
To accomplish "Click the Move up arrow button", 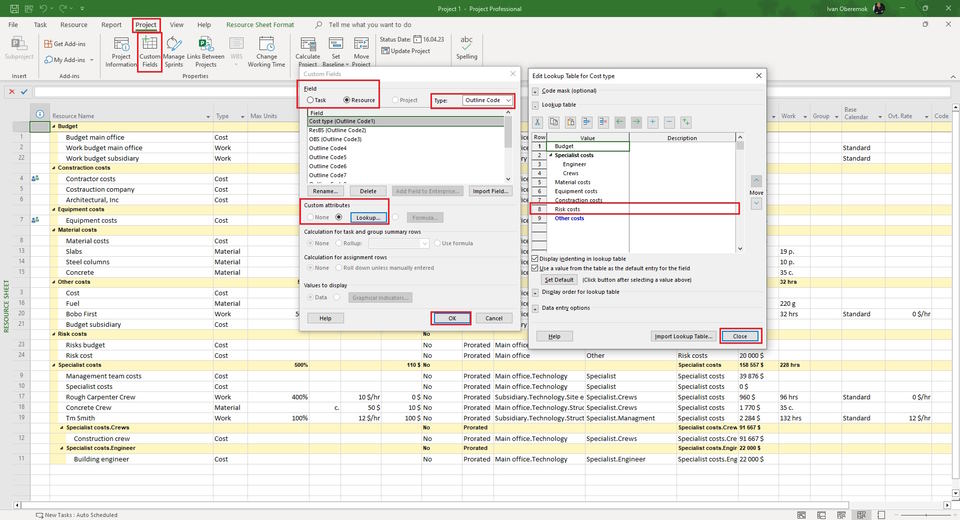I will pos(756,181).
